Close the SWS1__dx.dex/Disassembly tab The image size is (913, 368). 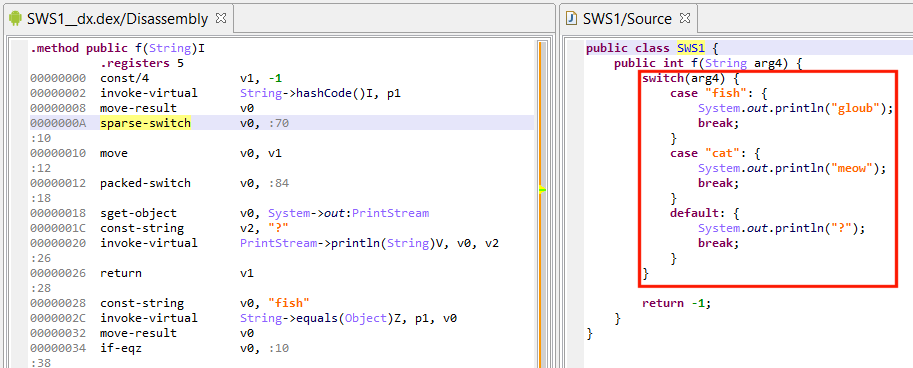point(221,18)
